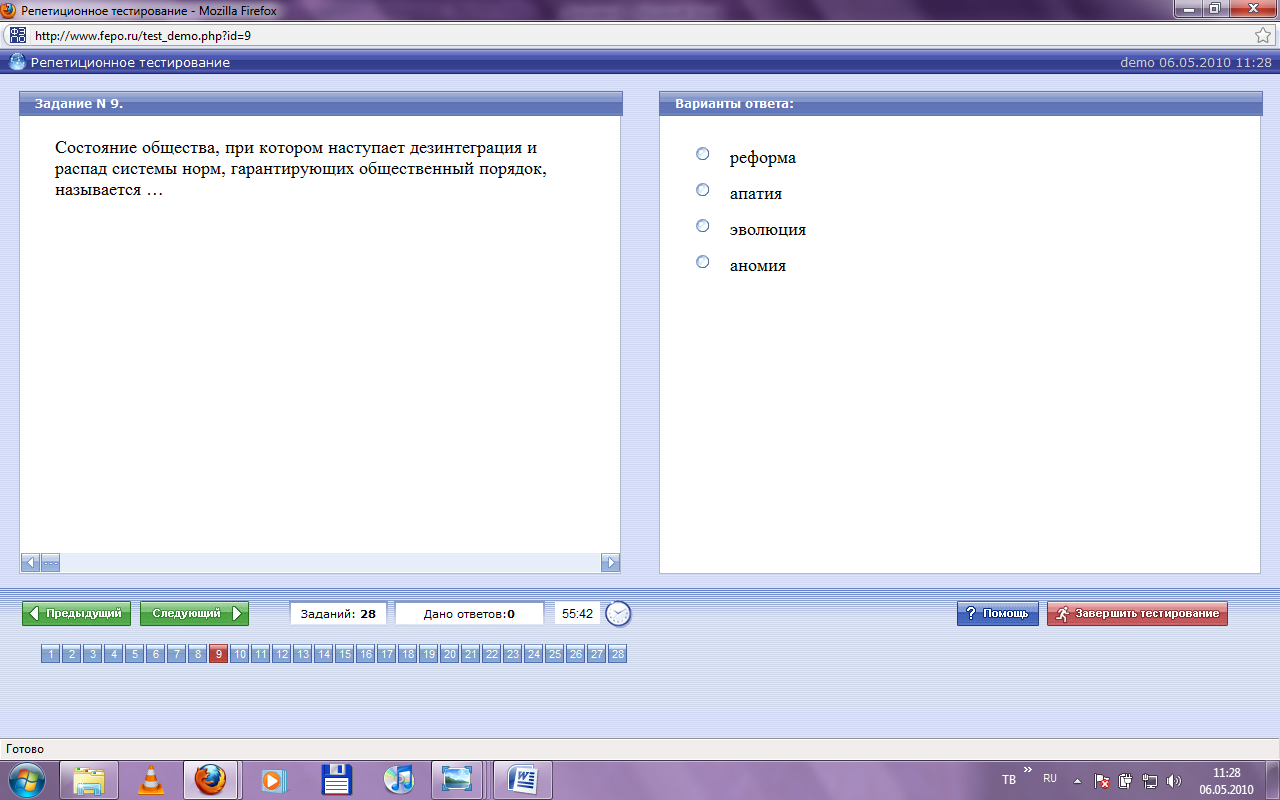
Task: Switch to question 15
Action: pyautogui.click(x=344, y=654)
